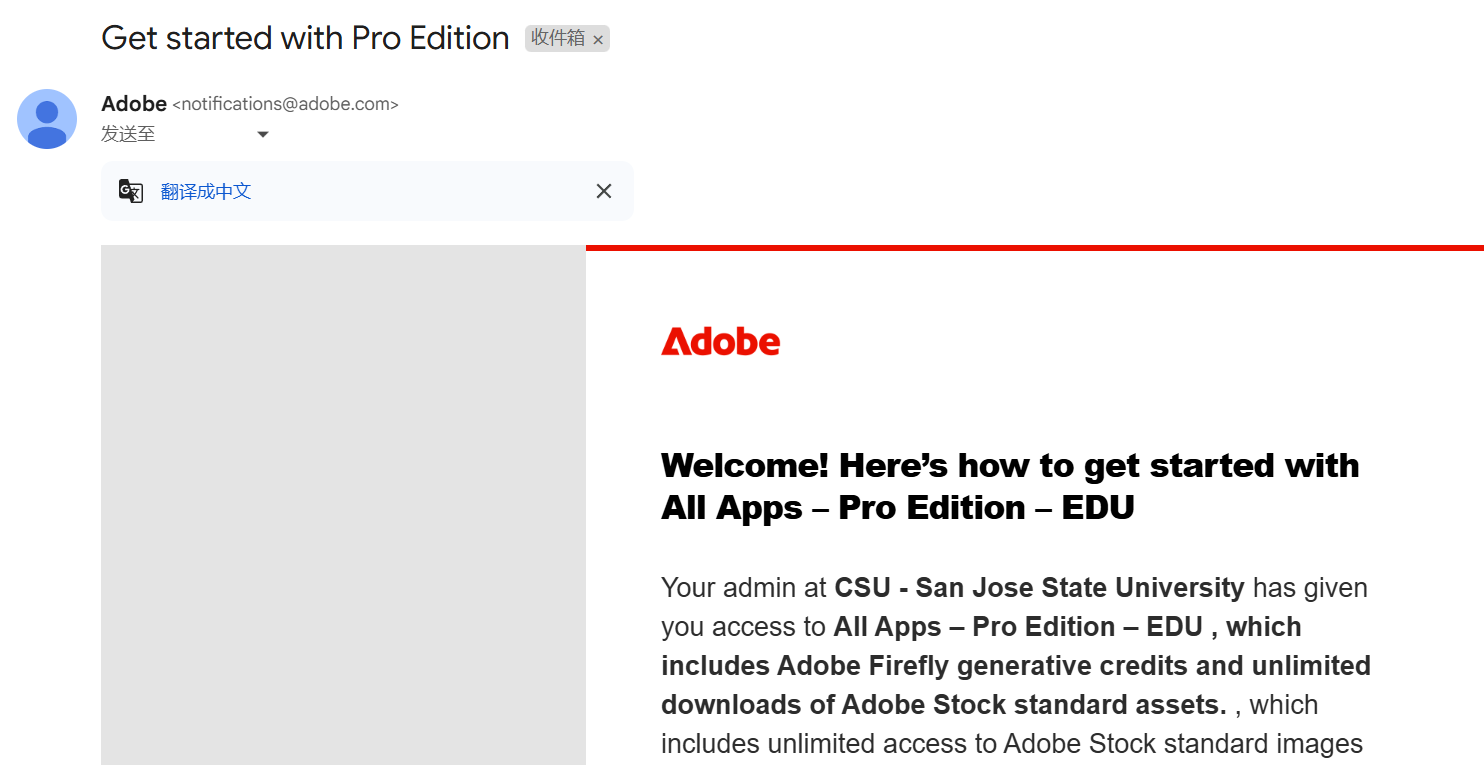Open the 收件箱 label chip

pyautogui.click(x=557, y=38)
